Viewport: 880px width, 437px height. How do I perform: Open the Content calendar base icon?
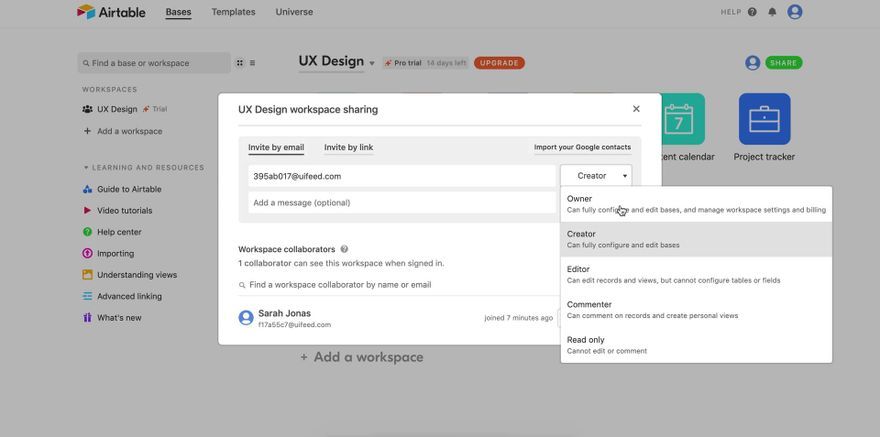coord(683,119)
